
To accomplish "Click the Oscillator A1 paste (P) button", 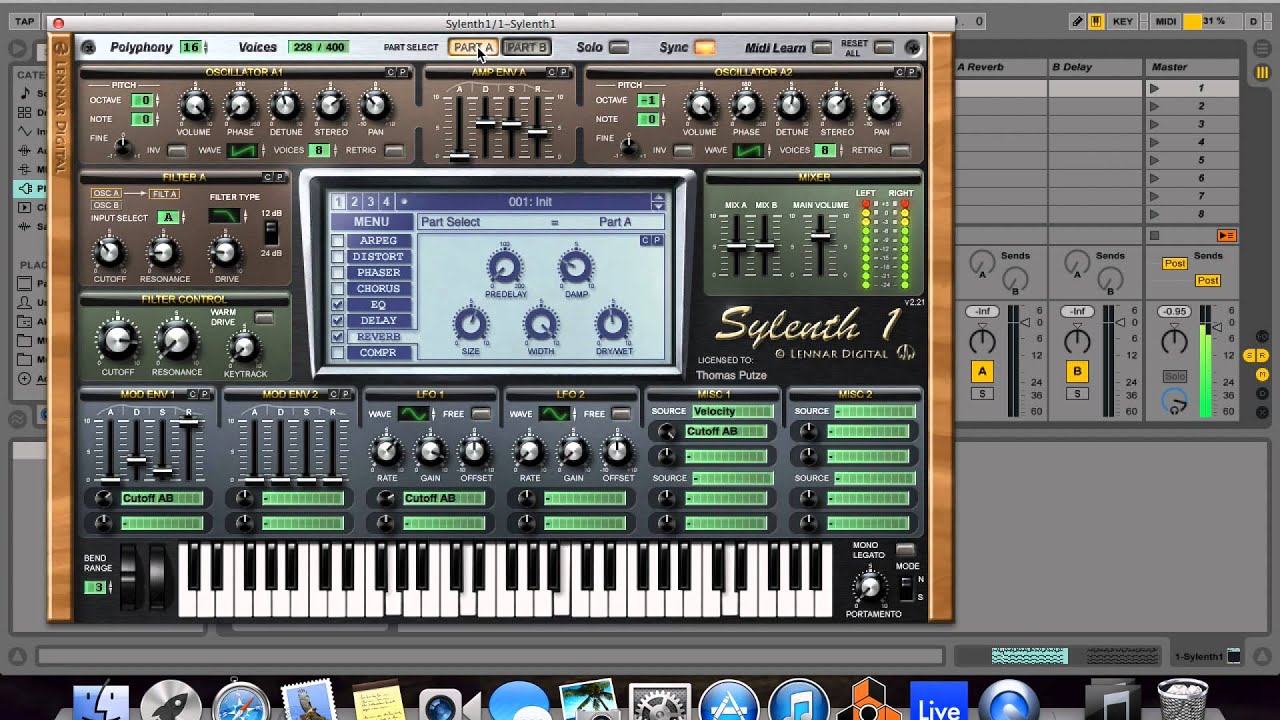I will pyautogui.click(x=403, y=72).
